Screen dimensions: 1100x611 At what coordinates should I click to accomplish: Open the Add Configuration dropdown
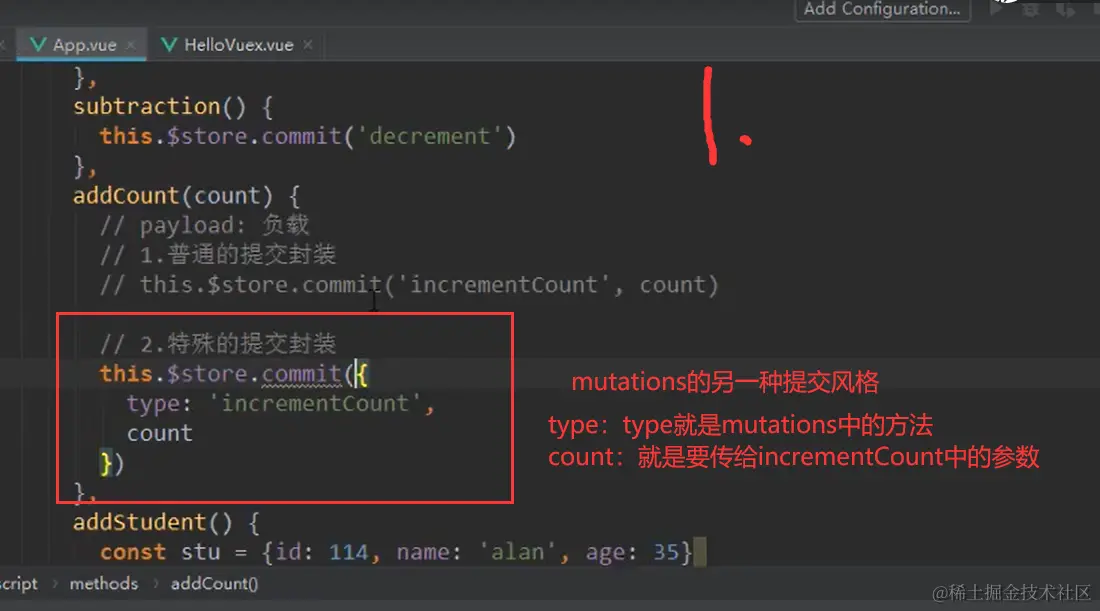click(882, 9)
